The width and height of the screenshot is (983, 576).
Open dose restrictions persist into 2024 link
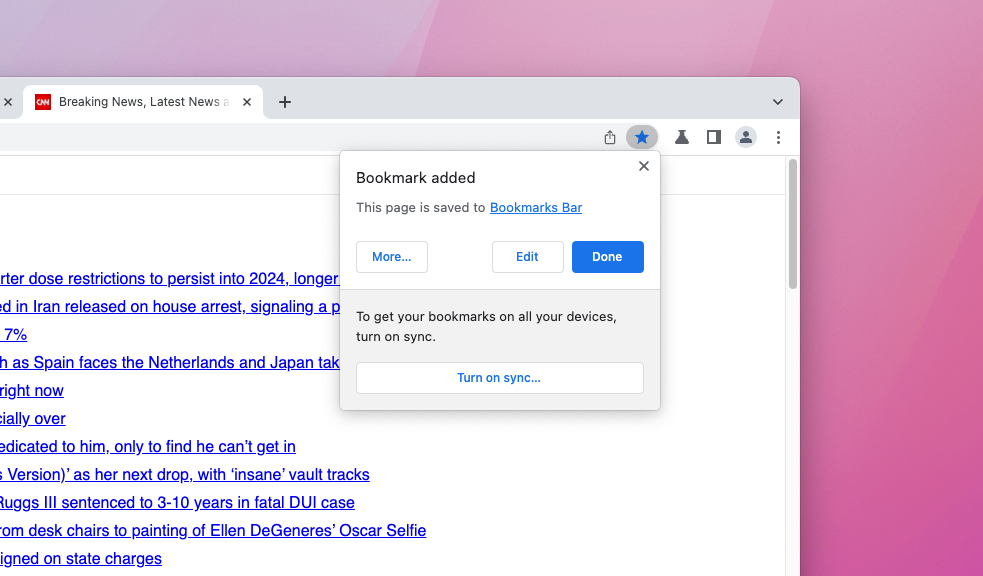click(x=169, y=278)
